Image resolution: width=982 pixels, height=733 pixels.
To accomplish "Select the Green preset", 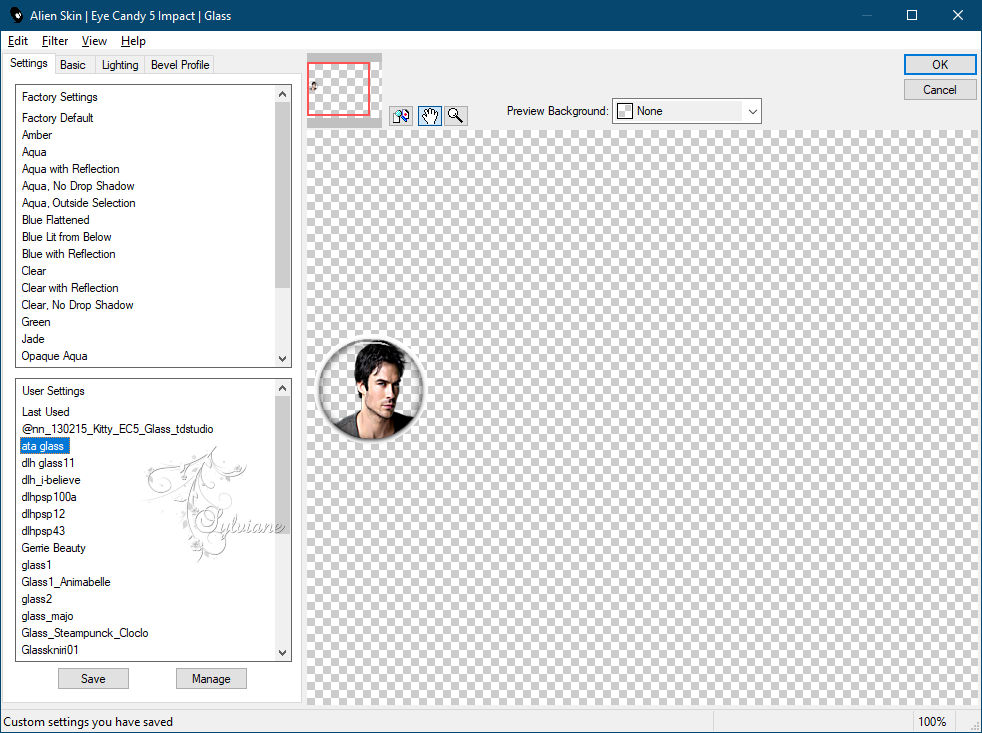I will tap(36, 321).
